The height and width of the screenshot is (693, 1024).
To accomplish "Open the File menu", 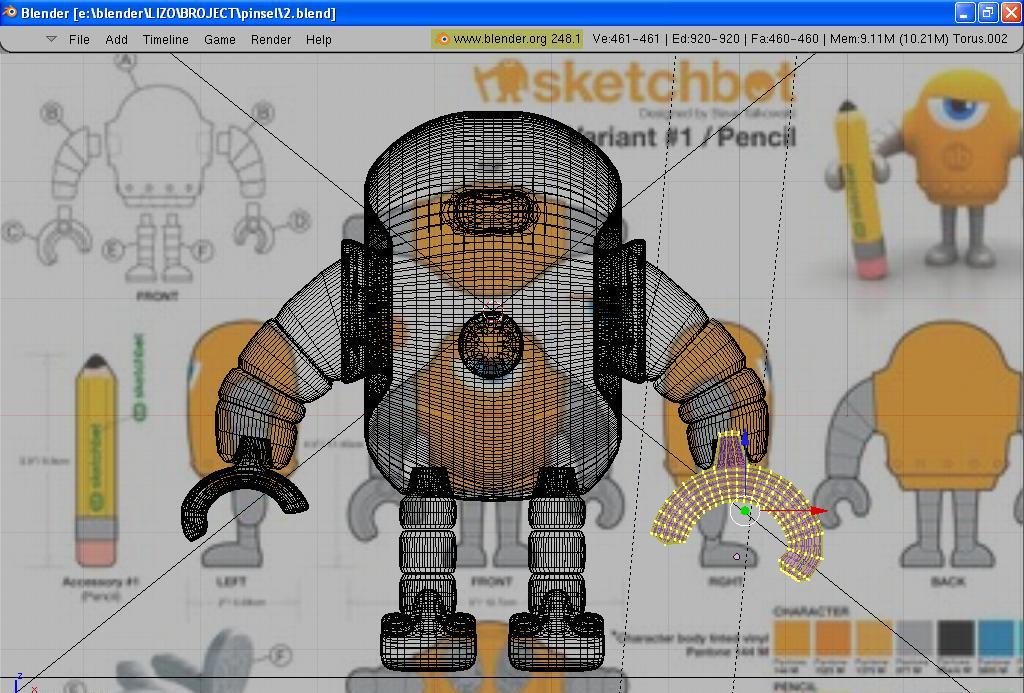I will [x=79, y=40].
